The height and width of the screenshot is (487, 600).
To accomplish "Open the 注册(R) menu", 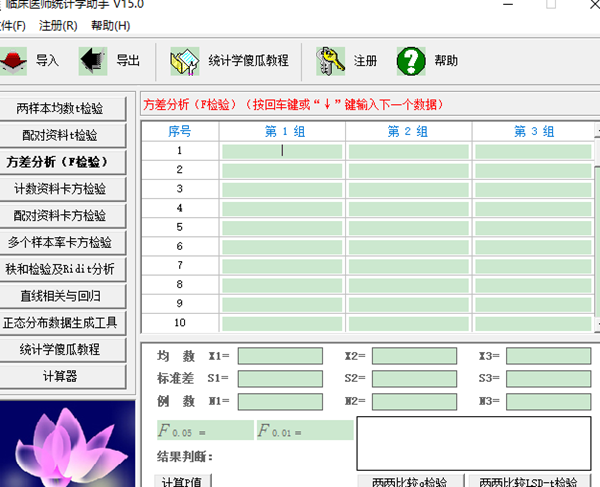I will click(58, 26).
